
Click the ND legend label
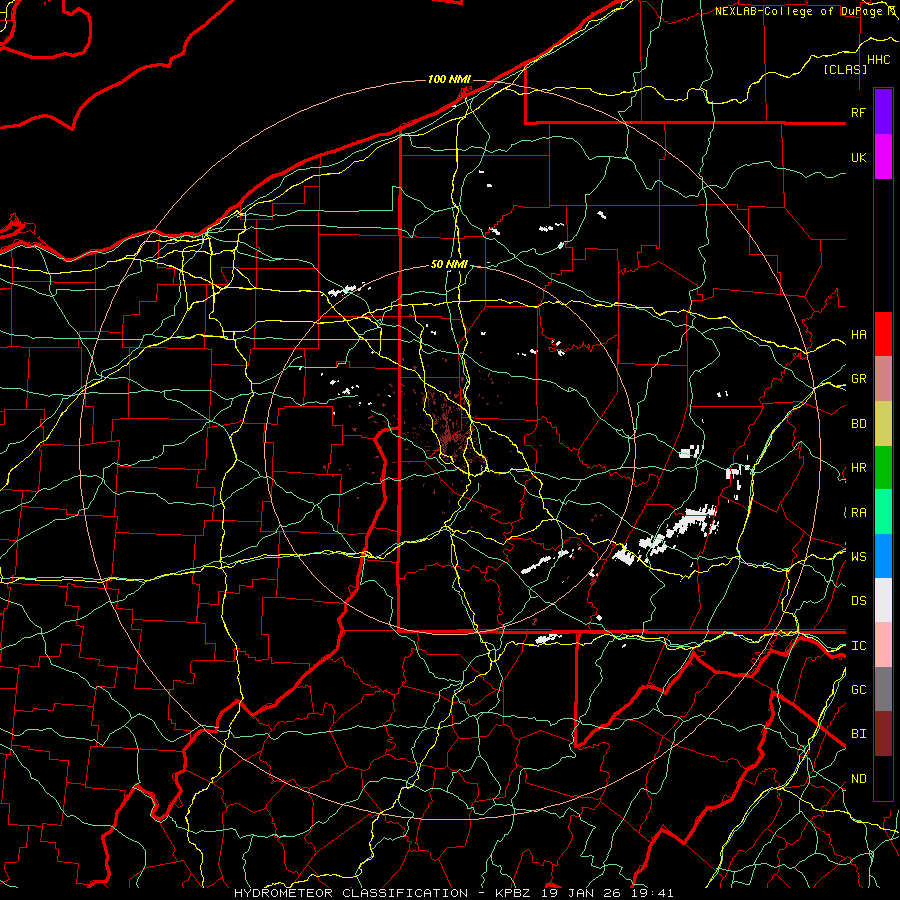pos(858,779)
